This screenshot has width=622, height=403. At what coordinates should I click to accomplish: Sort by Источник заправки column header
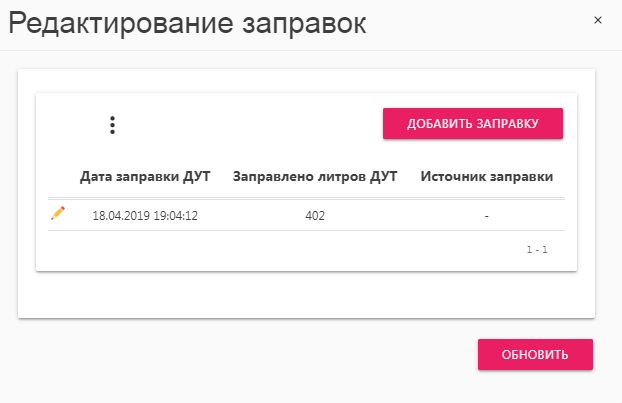(487, 176)
